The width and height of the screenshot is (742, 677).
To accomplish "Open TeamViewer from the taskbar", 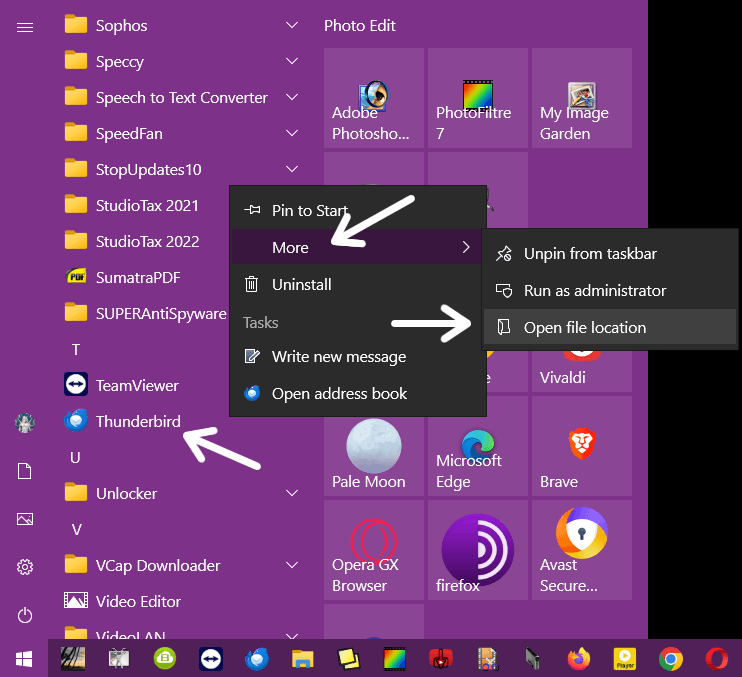I will point(211,659).
